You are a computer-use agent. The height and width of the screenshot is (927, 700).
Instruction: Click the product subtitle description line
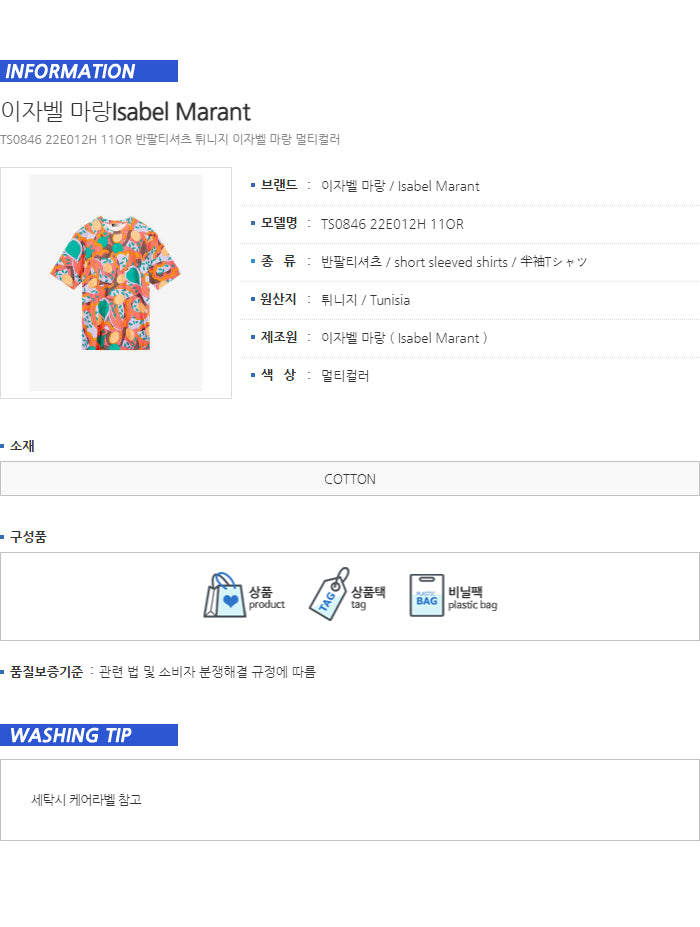(170, 139)
